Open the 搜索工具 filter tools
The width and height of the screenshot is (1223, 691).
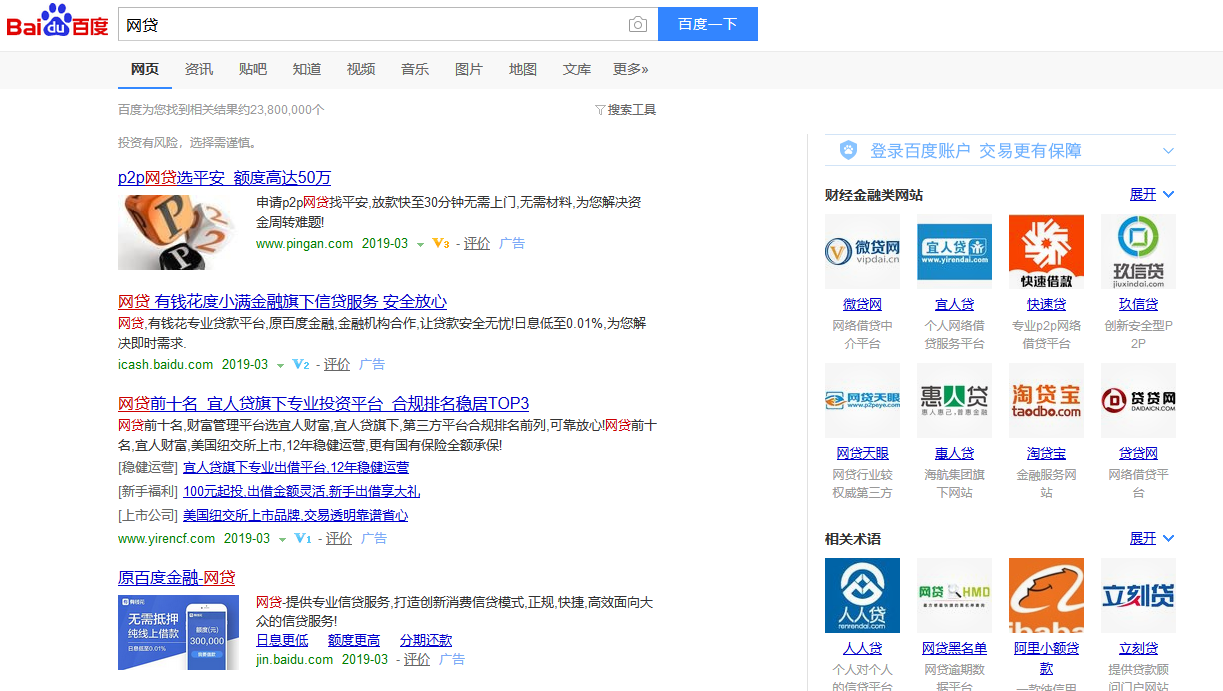(x=626, y=110)
